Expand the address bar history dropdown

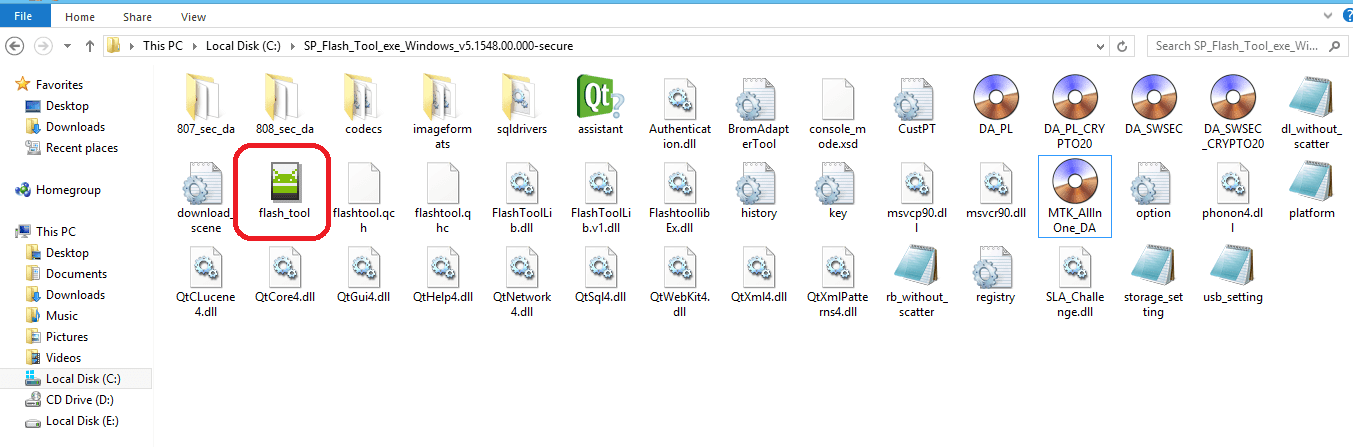pos(1102,46)
